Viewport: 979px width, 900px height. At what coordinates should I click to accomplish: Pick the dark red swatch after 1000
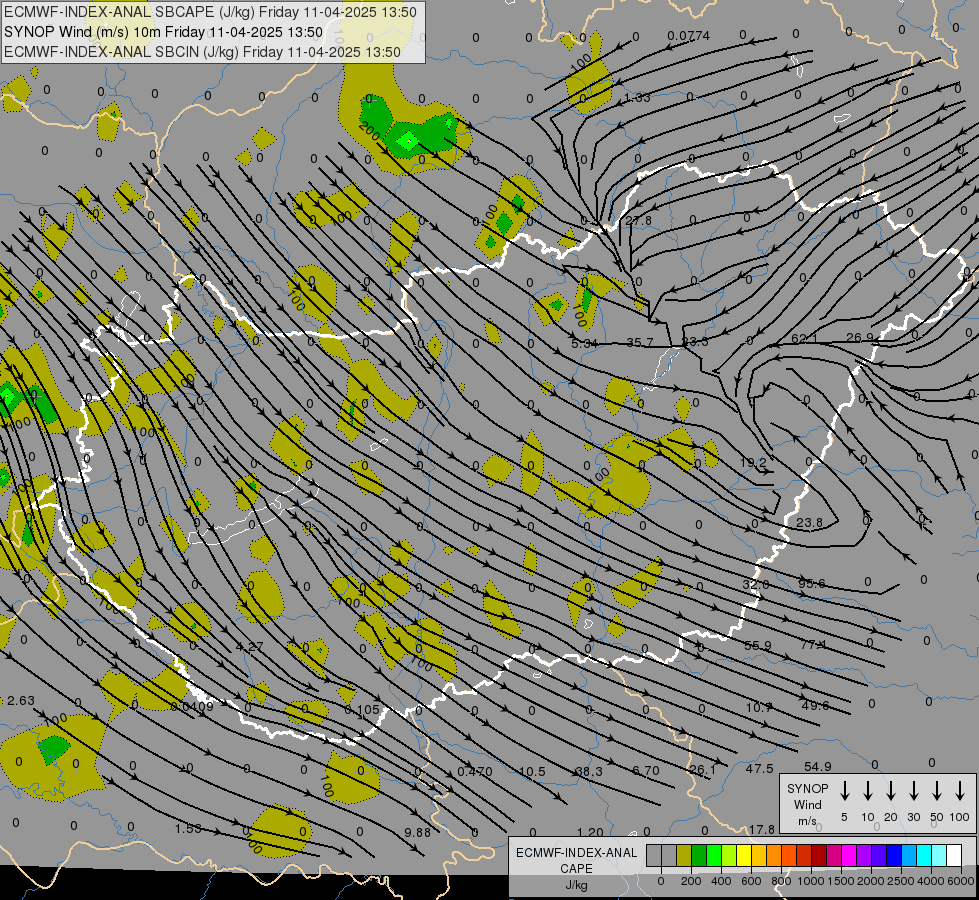click(x=819, y=855)
